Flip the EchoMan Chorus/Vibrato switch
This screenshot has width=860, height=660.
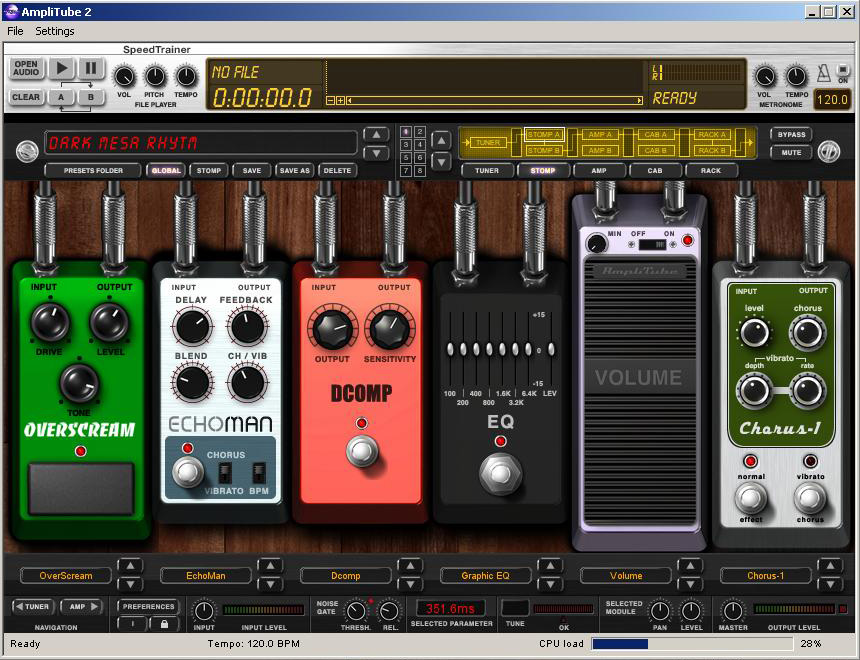226,472
